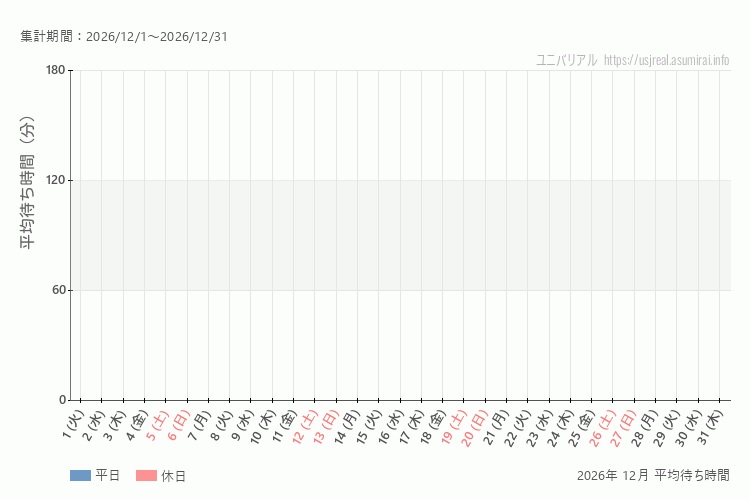Select the 1(火) date label
Image resolution: width=750 pixels, height=500 pixels.
(x=74, y=424)
